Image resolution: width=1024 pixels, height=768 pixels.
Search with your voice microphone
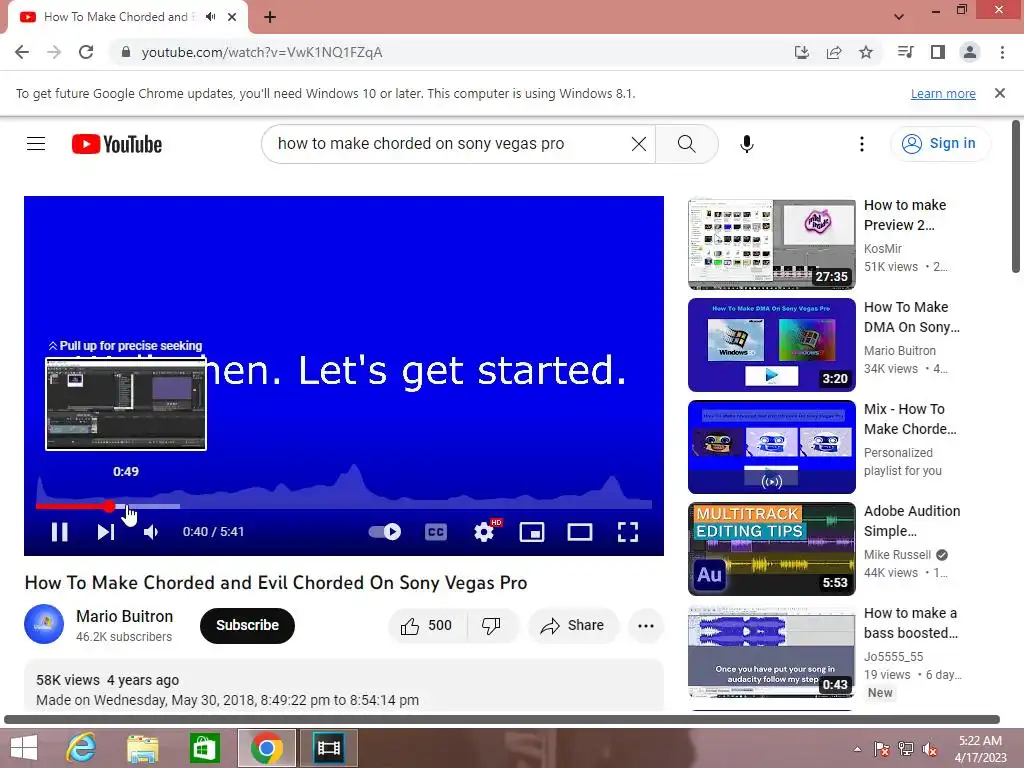click(746, 144)
